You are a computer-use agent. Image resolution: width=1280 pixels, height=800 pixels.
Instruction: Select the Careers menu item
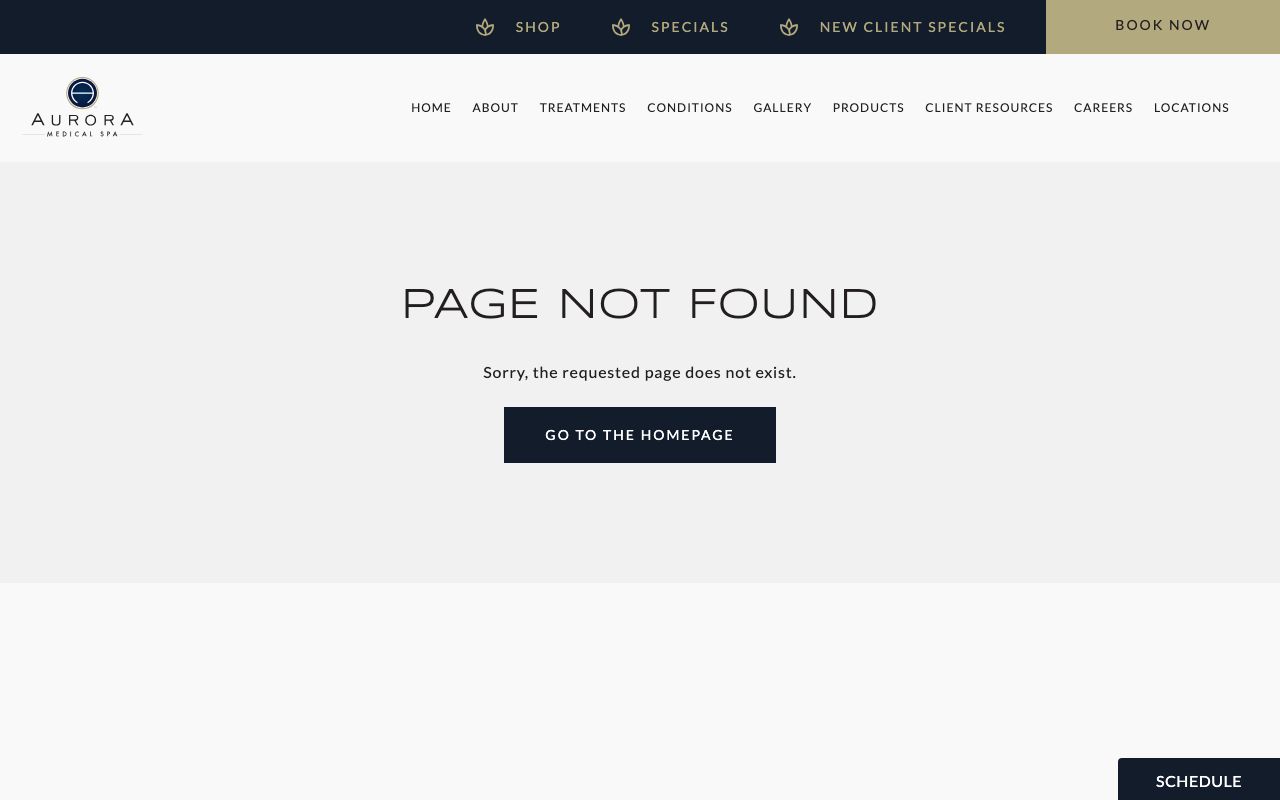pyautogui.click(x=1103, y=108)
